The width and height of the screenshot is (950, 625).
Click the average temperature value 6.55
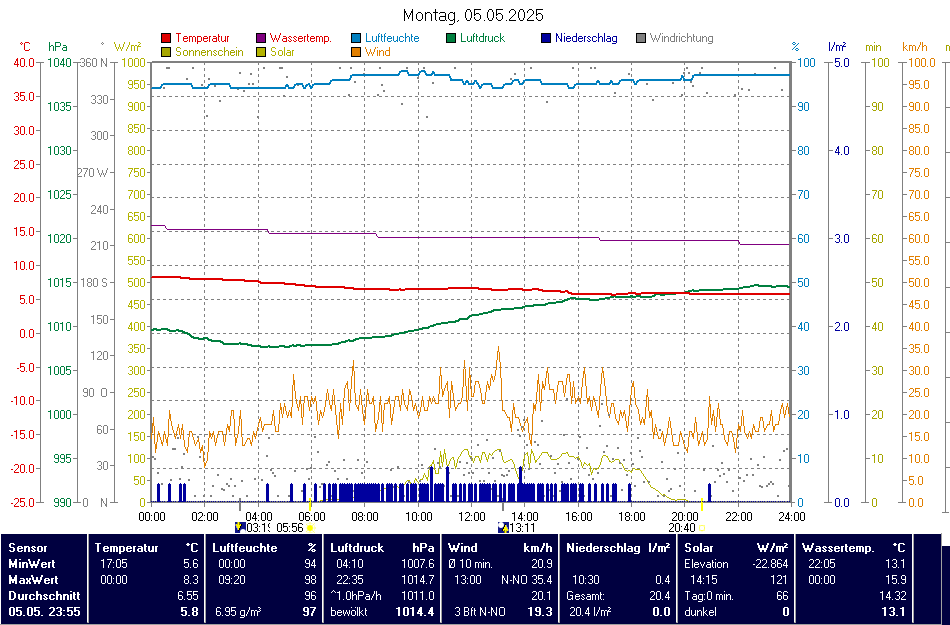188,596
